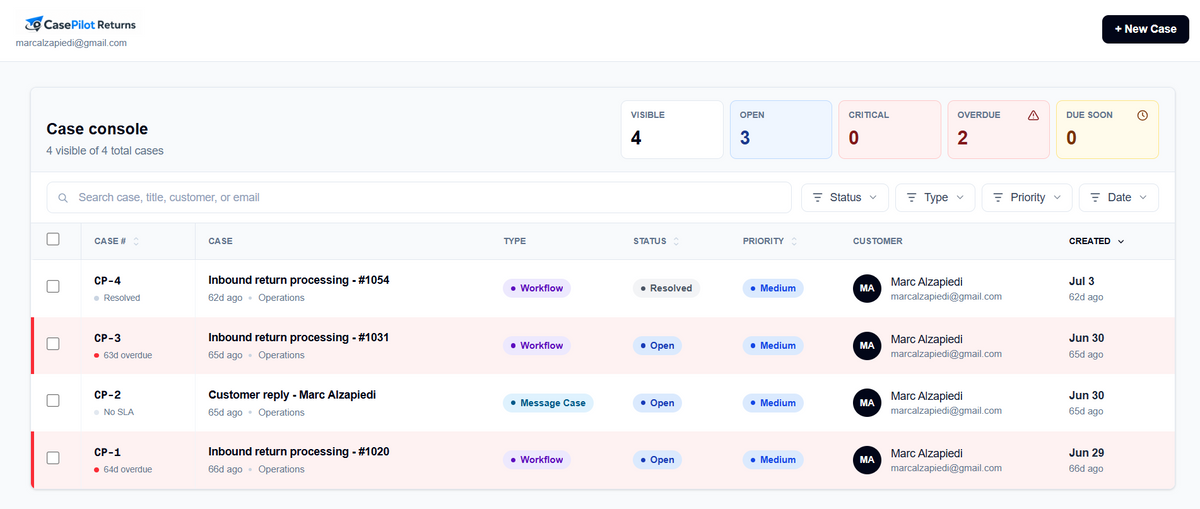Click the filter icon on Type button
Image resolution: width=1200 pixels, height=509 pixels.
pos(911,198)
